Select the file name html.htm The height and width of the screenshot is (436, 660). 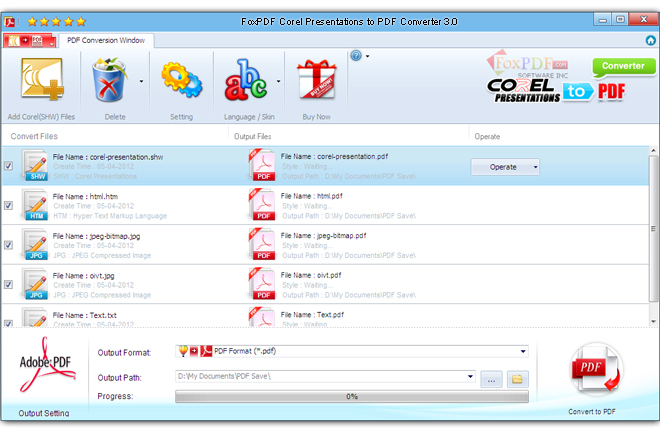point(104,197)
